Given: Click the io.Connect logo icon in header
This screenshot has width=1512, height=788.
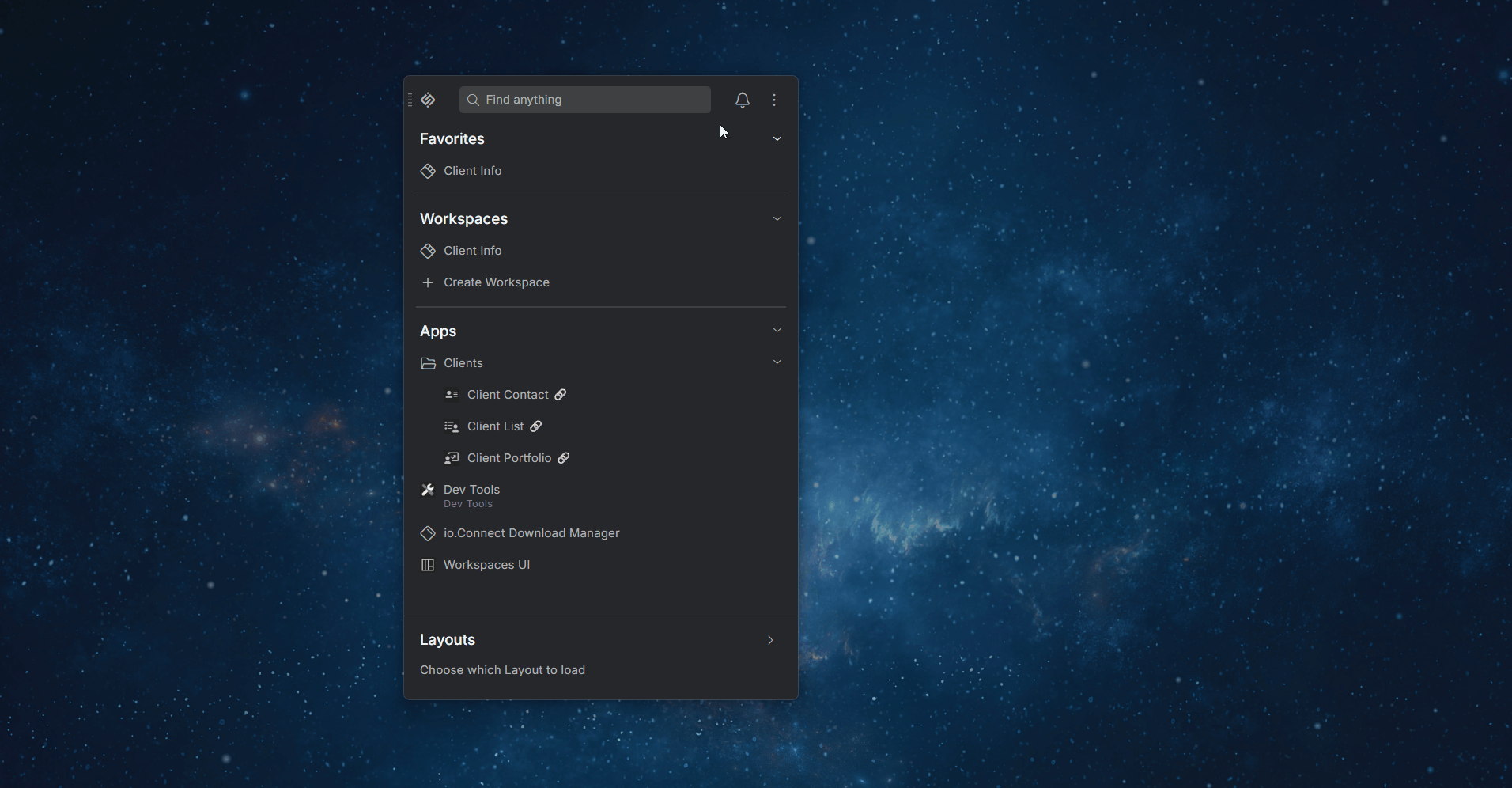Looking at the screenshot, I should tap(429, 100).
